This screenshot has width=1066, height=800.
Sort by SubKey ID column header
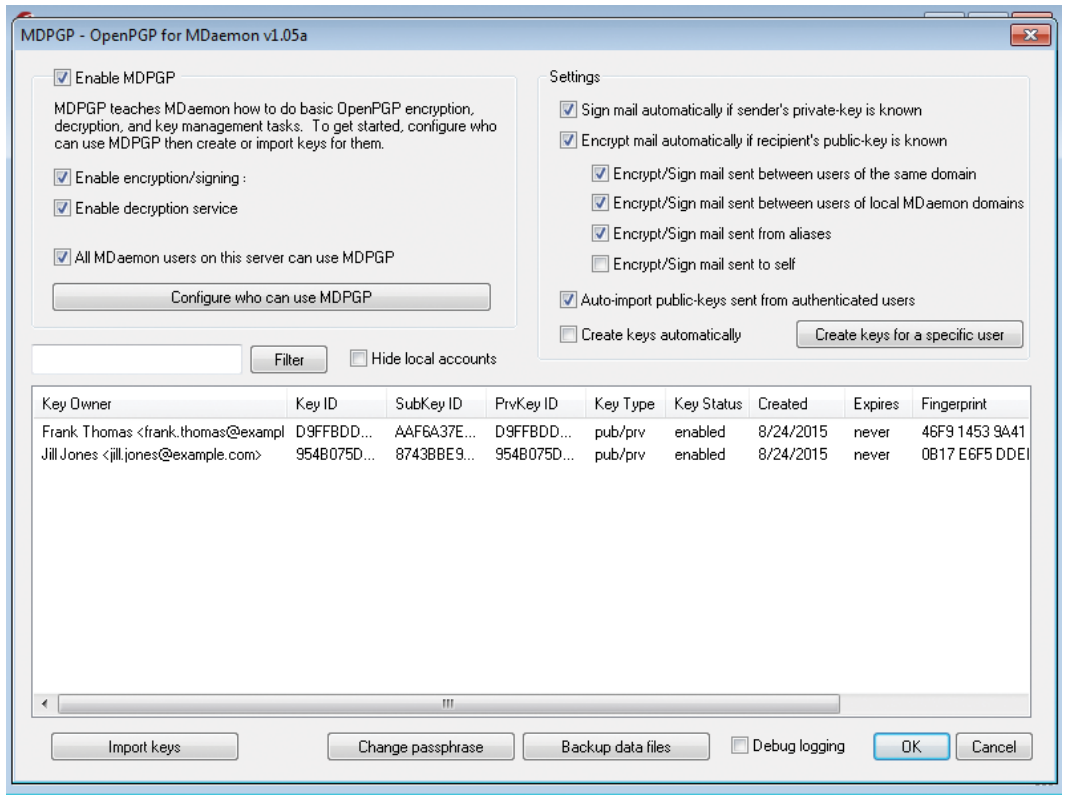tap(436, 404)
